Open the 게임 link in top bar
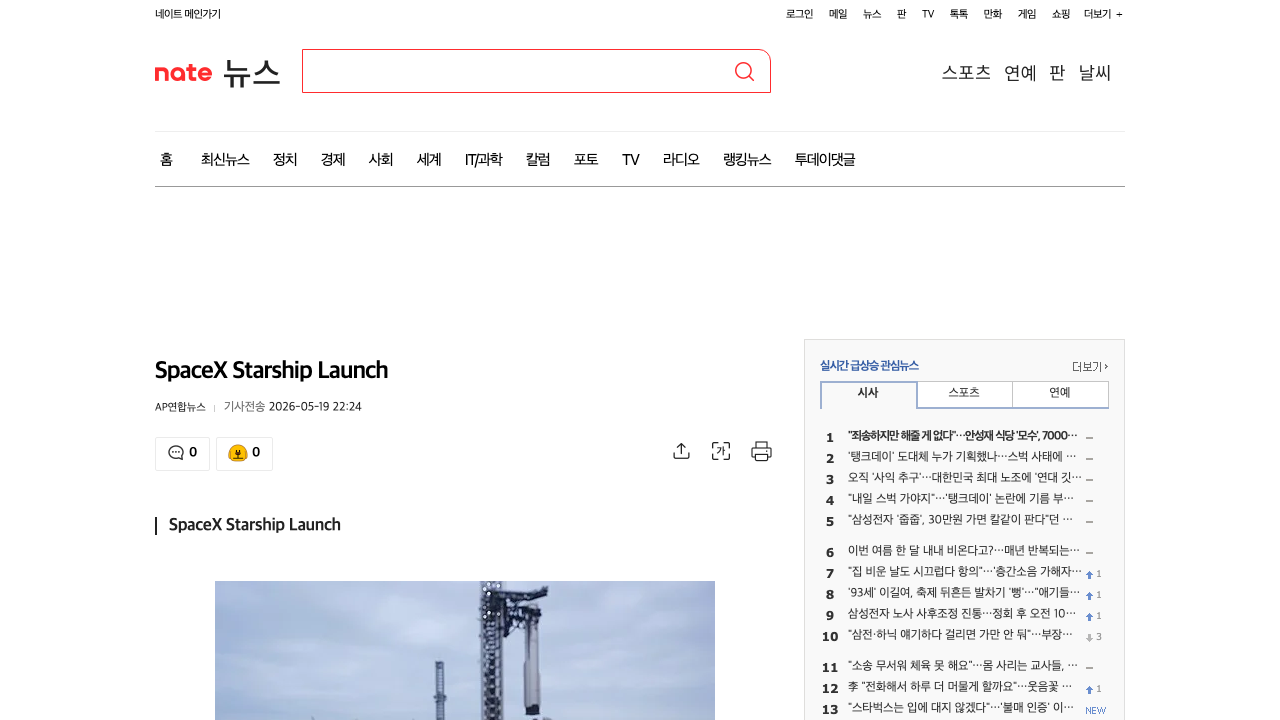Screen dimensions: 1280x720 click(x=1027, y=14)
